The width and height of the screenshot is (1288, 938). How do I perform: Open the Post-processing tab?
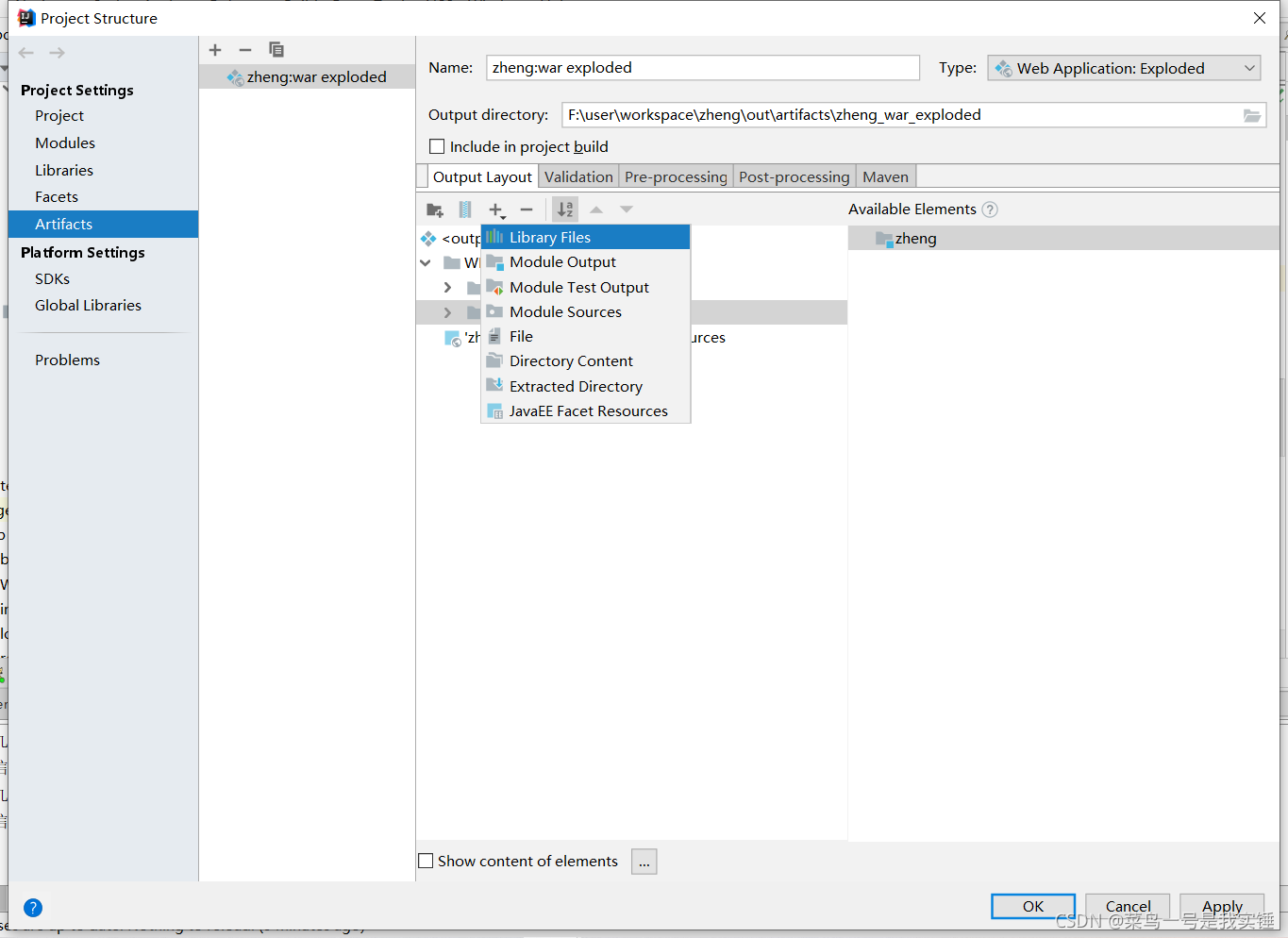point(795,176)
